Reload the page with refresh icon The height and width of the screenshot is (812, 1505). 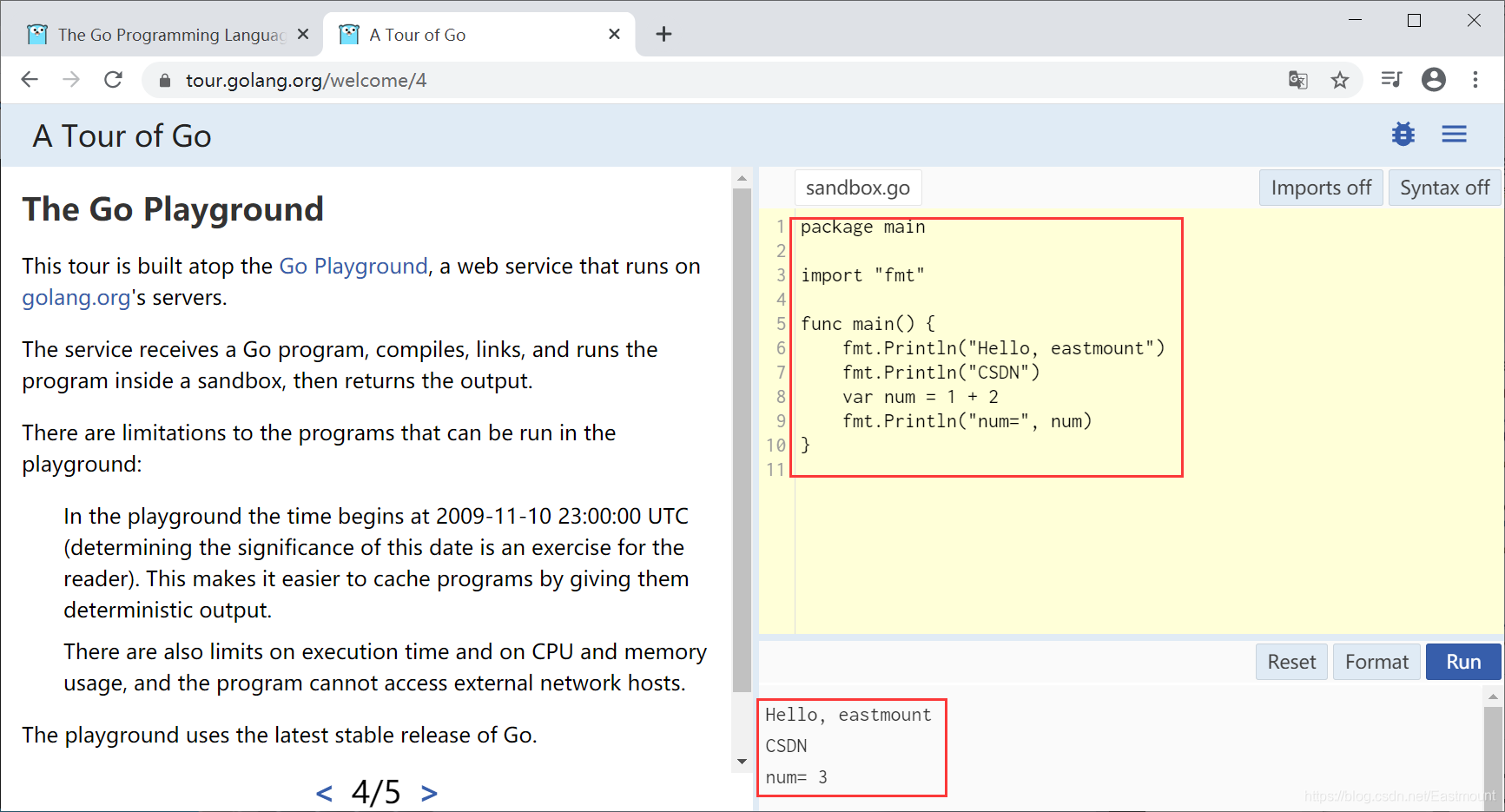[x=113, y=80]
